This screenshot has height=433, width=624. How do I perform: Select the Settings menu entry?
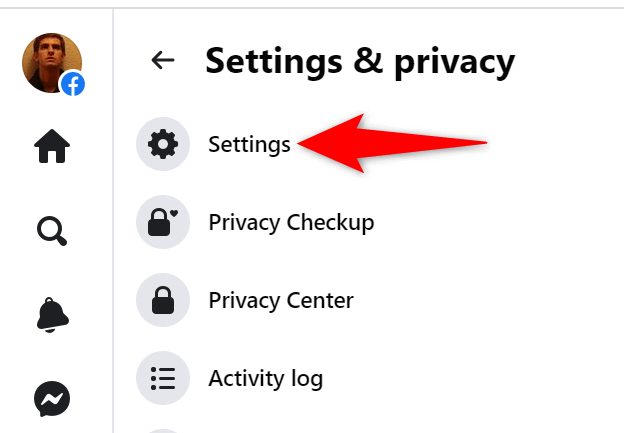pos(249,145)
